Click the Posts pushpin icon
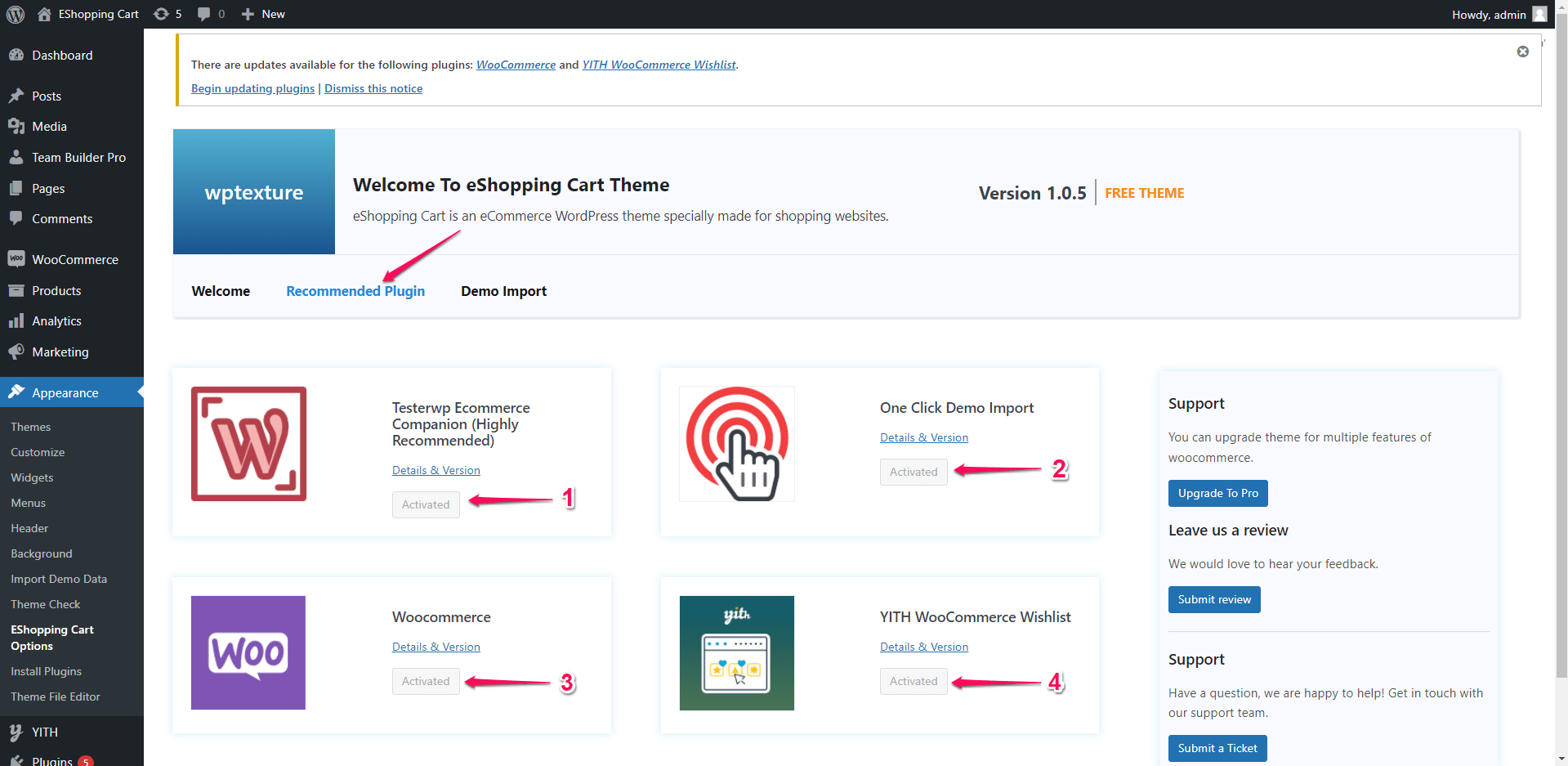The image size is (1568, 766). coord(16,96)
